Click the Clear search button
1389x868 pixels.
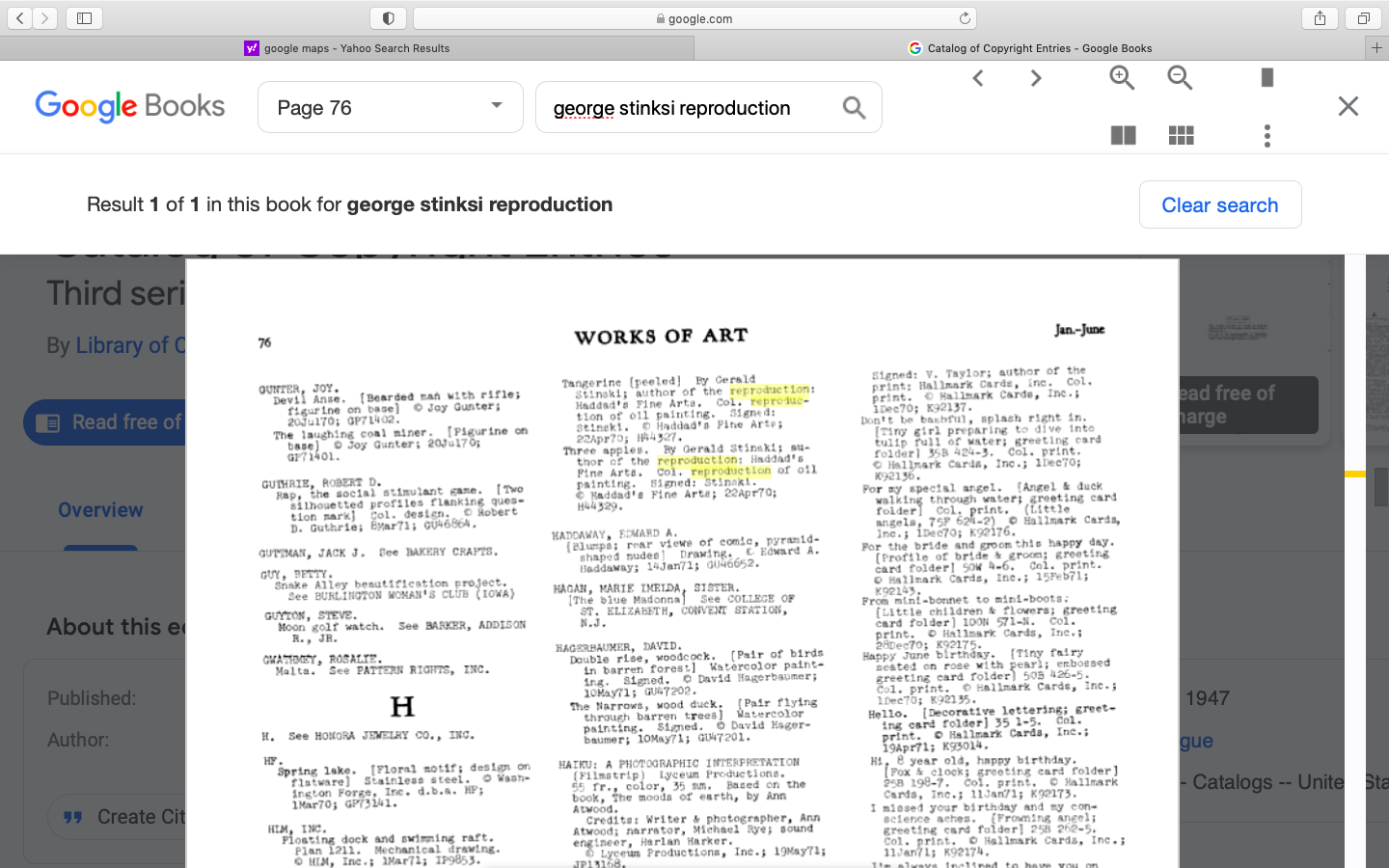[1220, 204]
